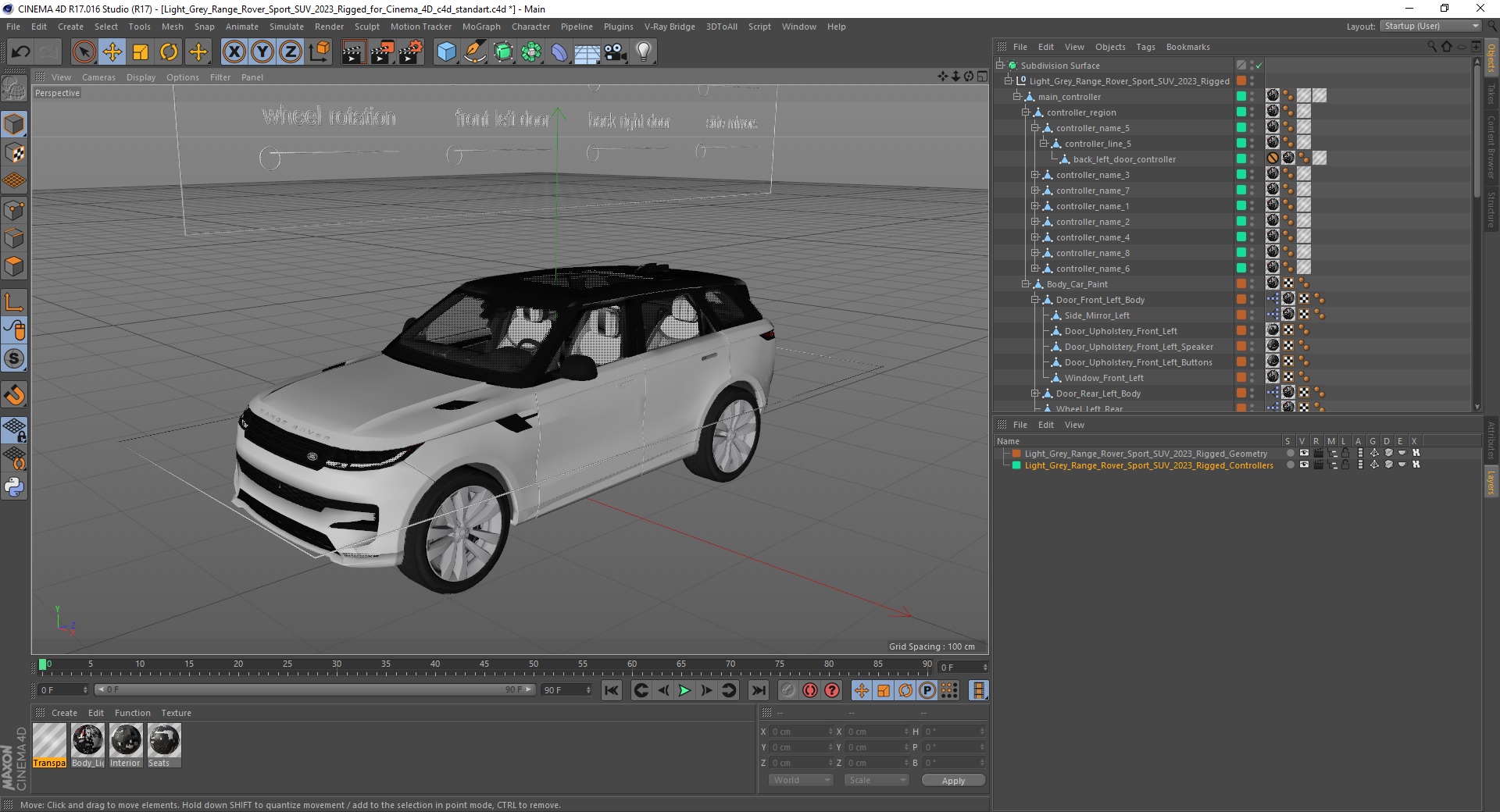The height and width of the screenshot is (812, 1500).
Task: Activate the Rotate tool
Action: (169, 52)
